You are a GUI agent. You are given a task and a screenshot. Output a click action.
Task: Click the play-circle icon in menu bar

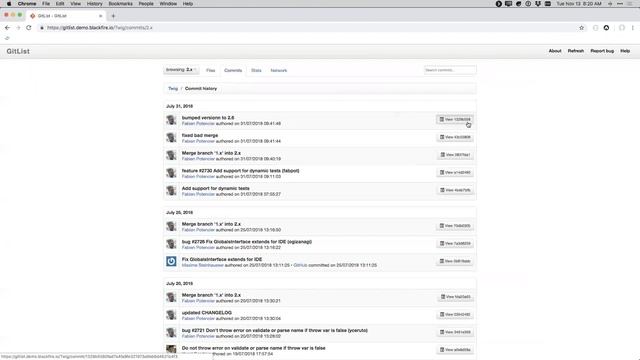tap(498, 4)
